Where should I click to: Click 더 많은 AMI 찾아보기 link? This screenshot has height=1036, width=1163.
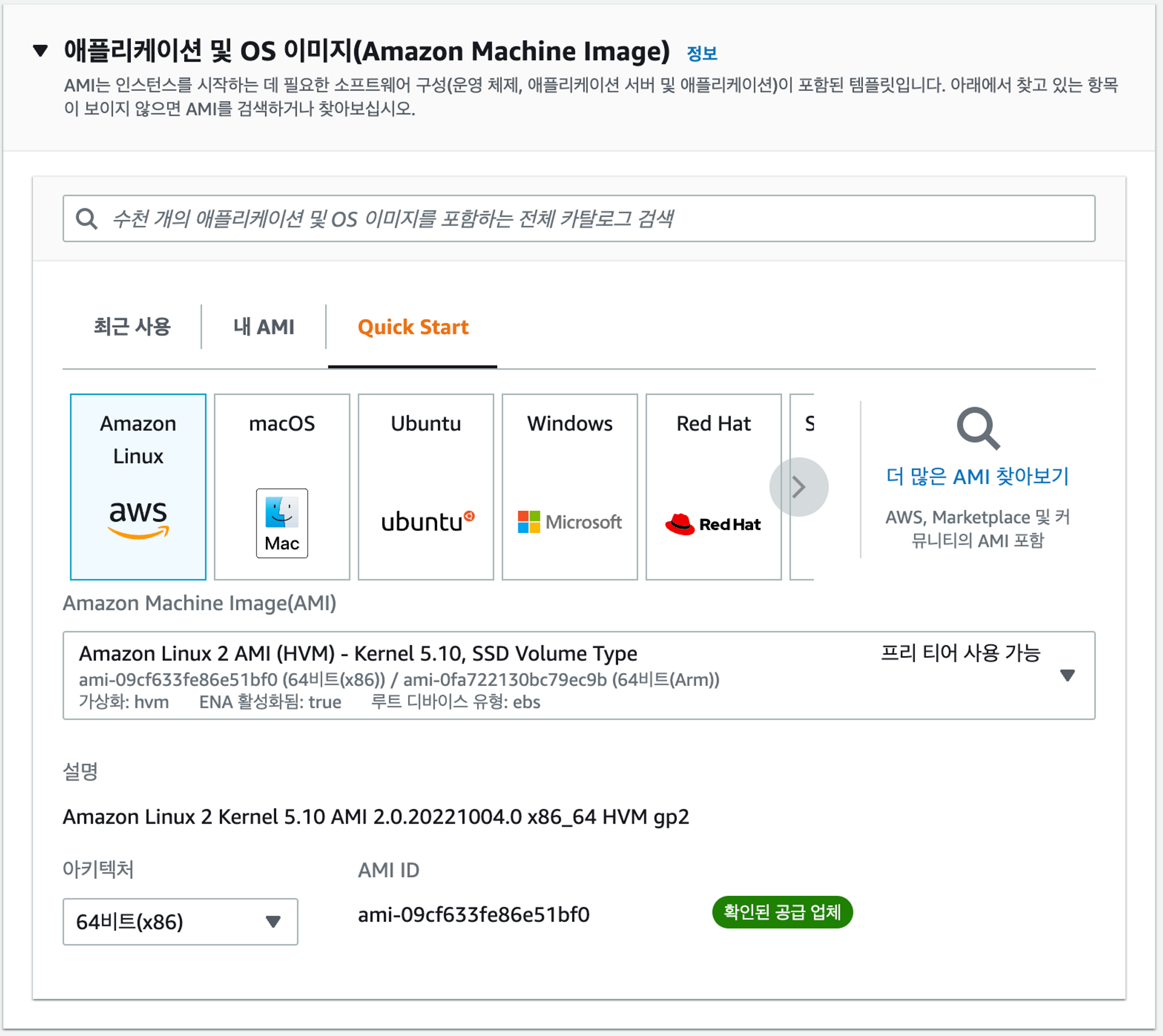(x=978, y=476)
